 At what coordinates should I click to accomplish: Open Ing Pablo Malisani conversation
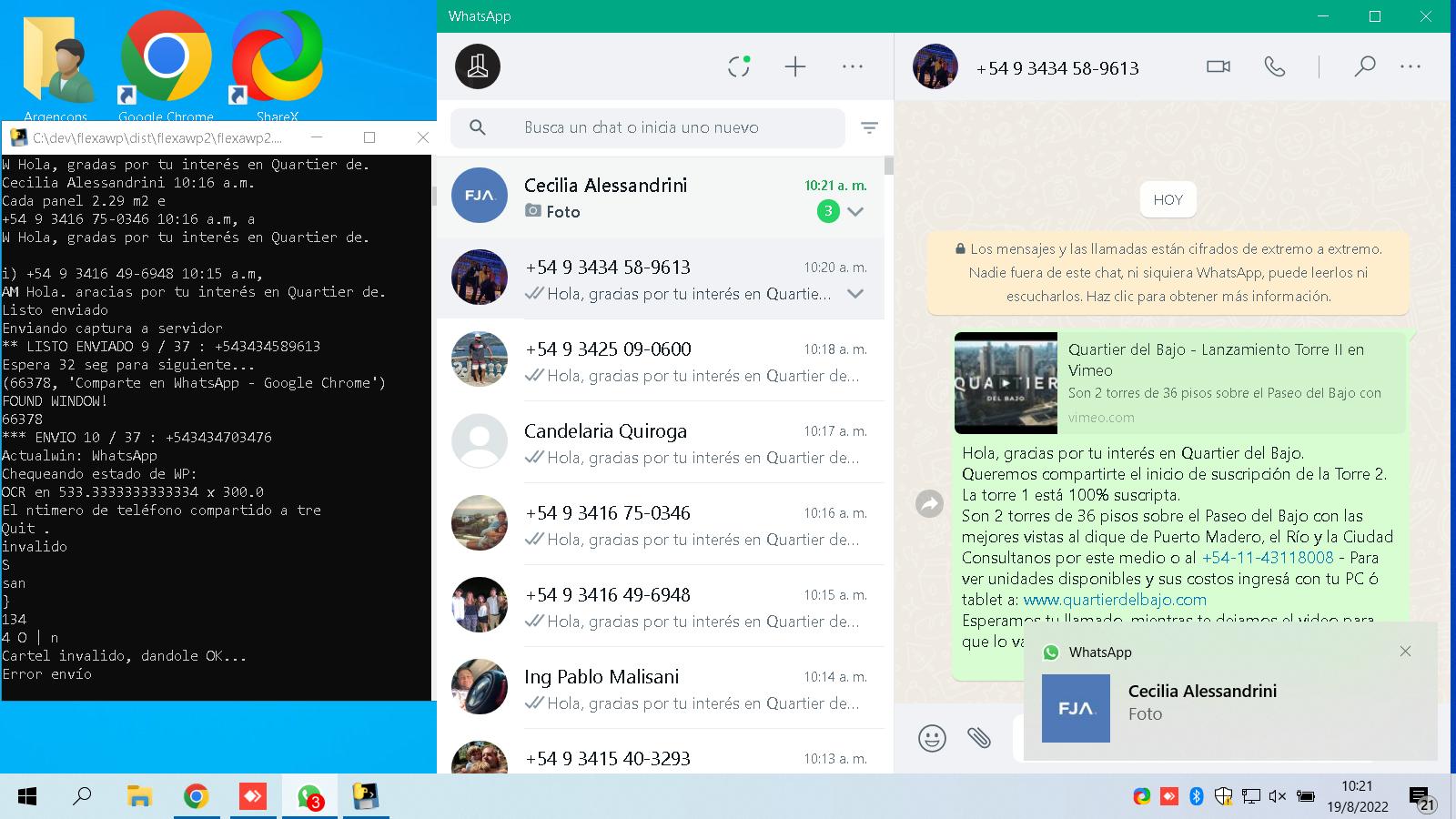coord(661,689)
